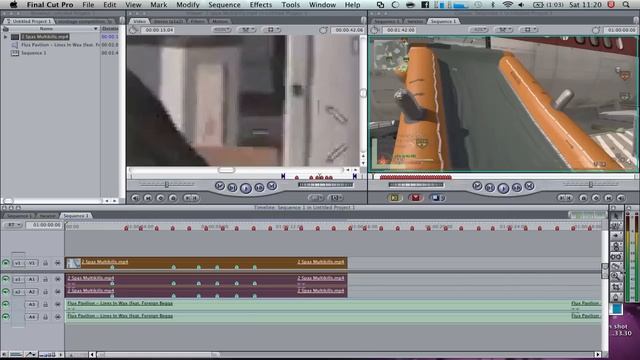Screen dimensions: 640x360
Task: Open the Mark menu
Action: (158, 5)
